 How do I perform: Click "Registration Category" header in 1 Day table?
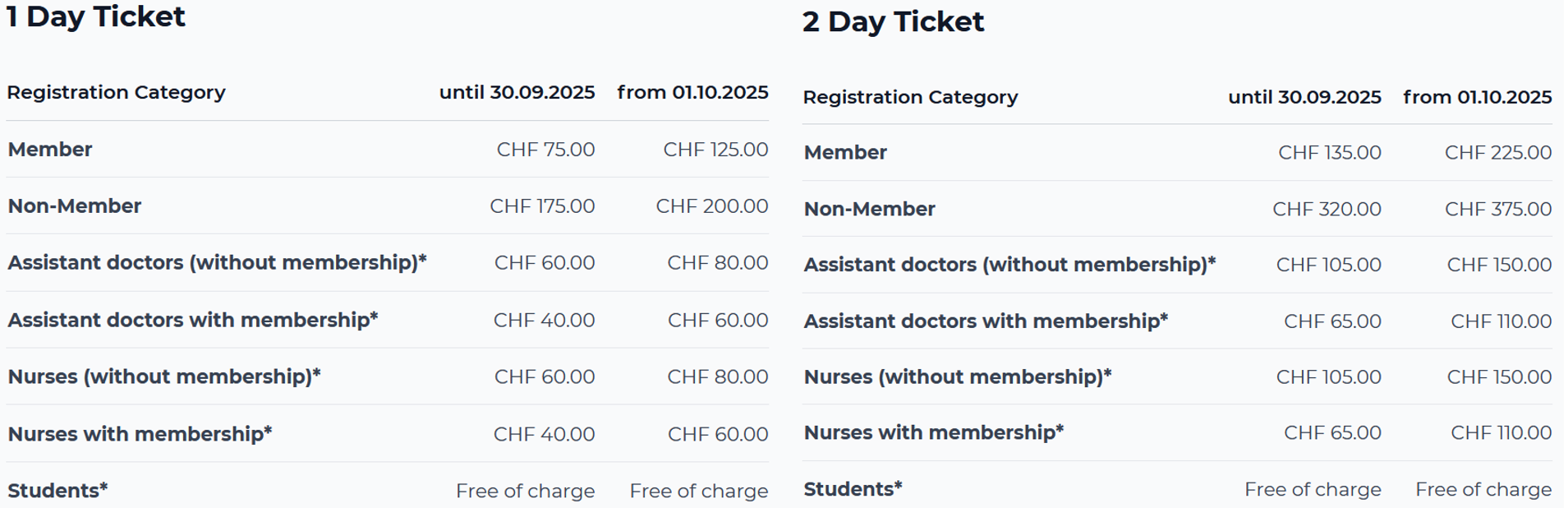coord(116,93)
